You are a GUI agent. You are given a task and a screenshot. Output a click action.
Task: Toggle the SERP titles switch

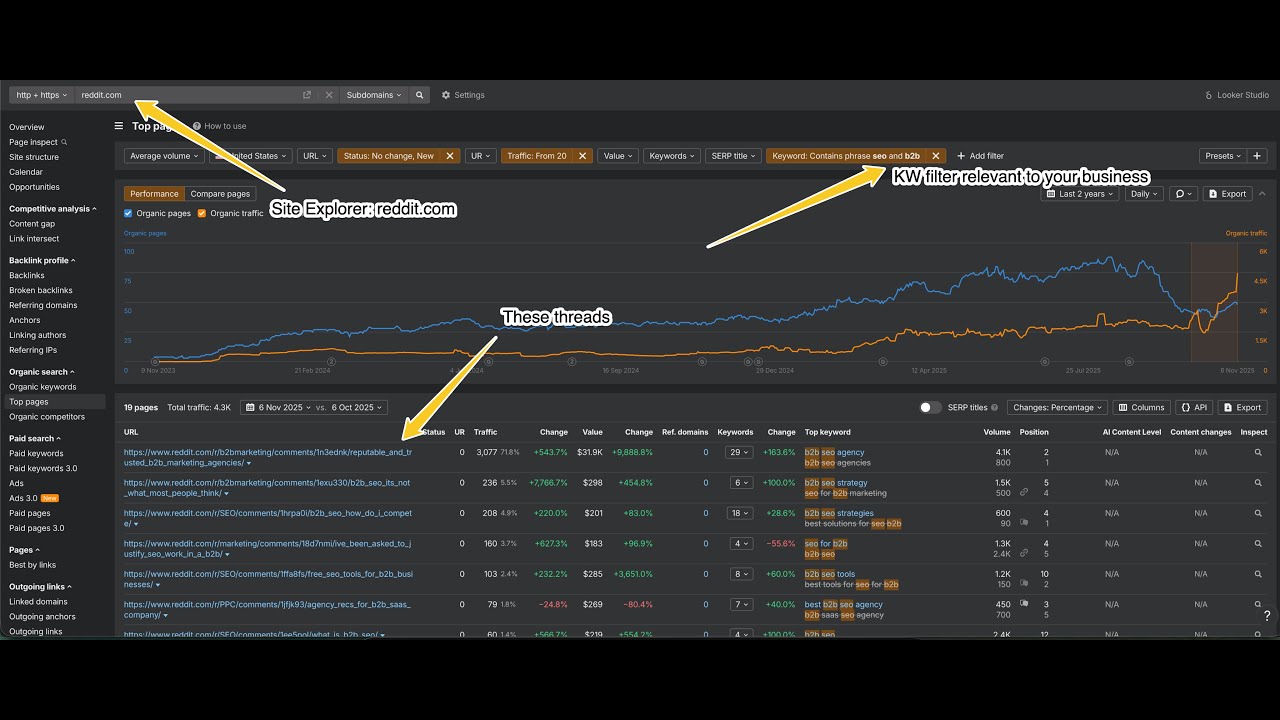pyautogui.click(x=930, y=407)
